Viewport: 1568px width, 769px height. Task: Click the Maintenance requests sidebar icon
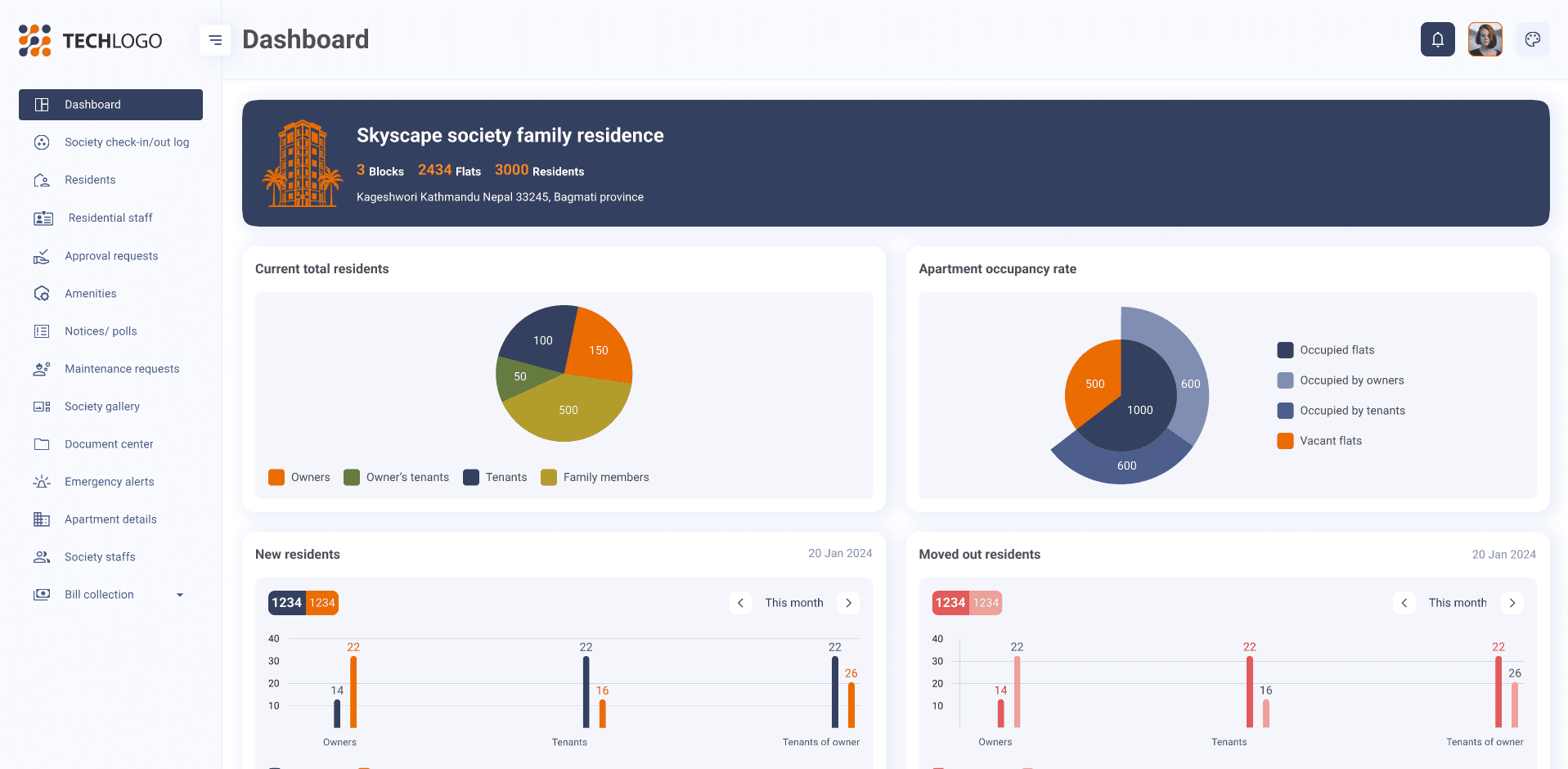pos(42,369)
